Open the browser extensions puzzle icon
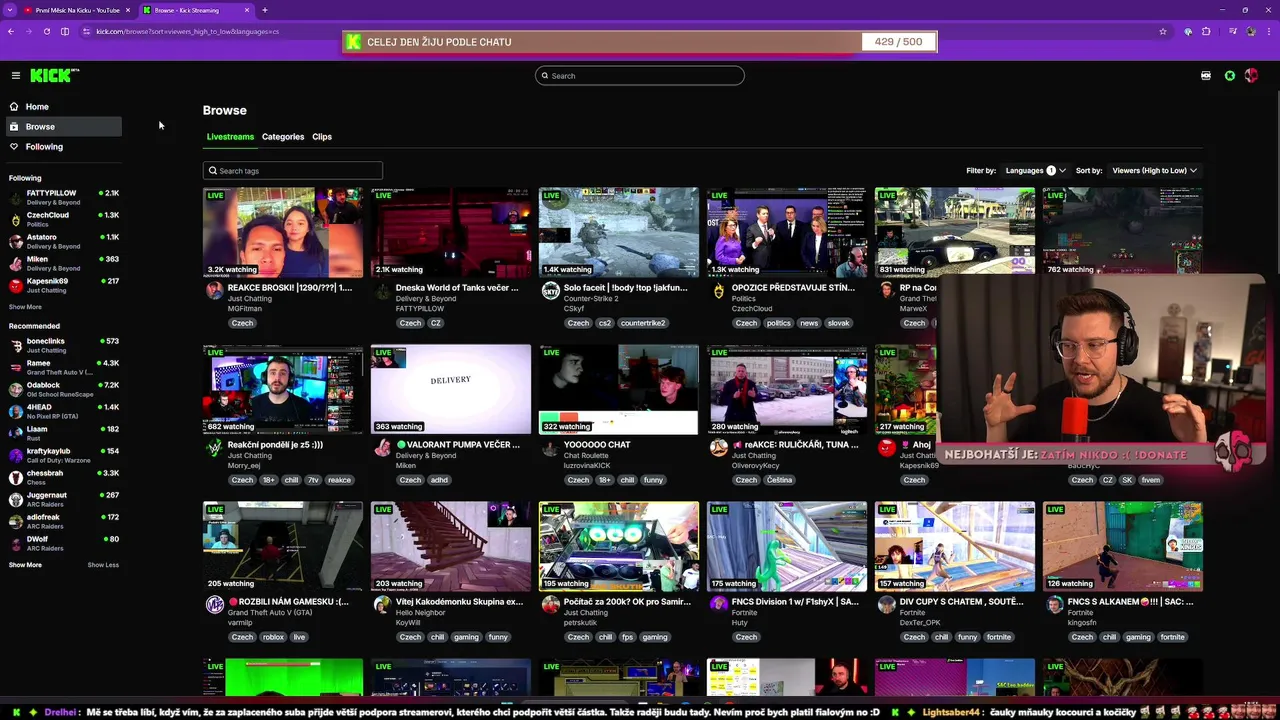The image size is (1280, 720). click(1206, 31)
